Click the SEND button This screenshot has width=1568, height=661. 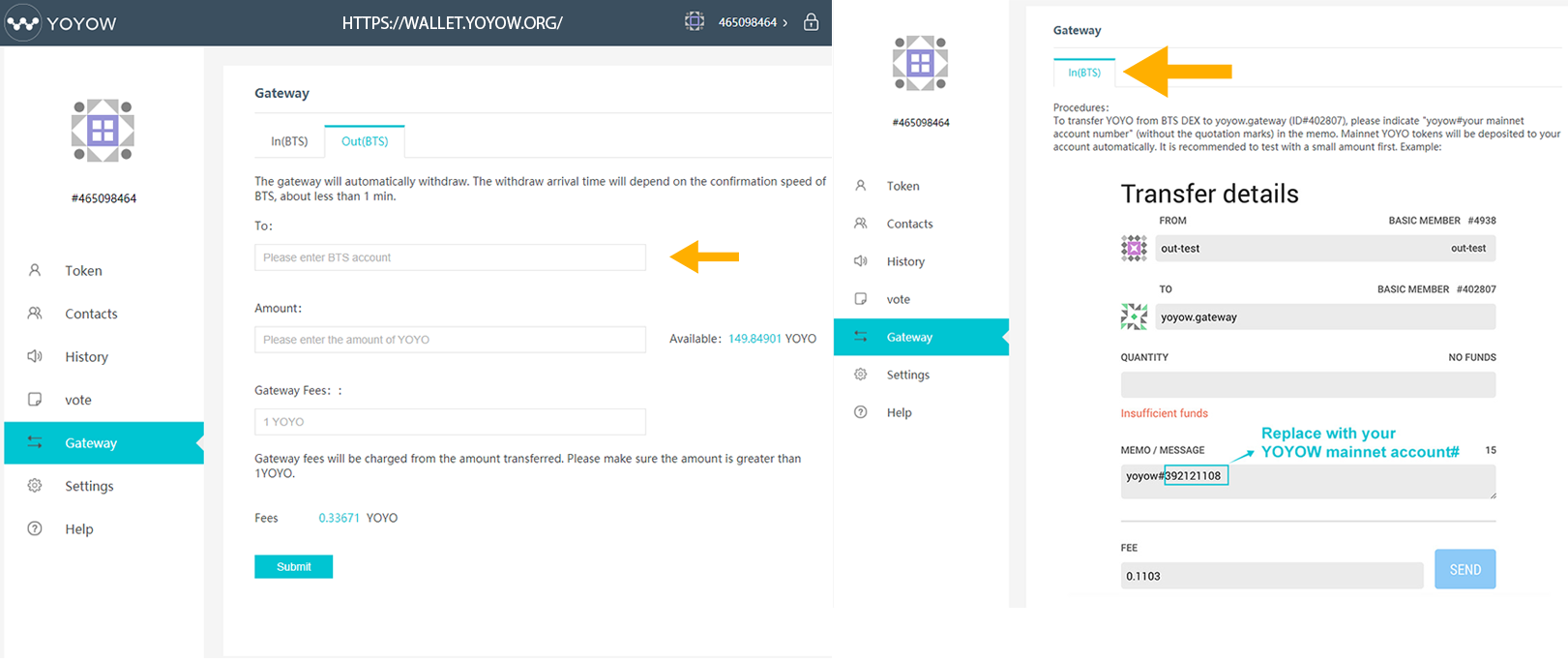coord(1465,569)
